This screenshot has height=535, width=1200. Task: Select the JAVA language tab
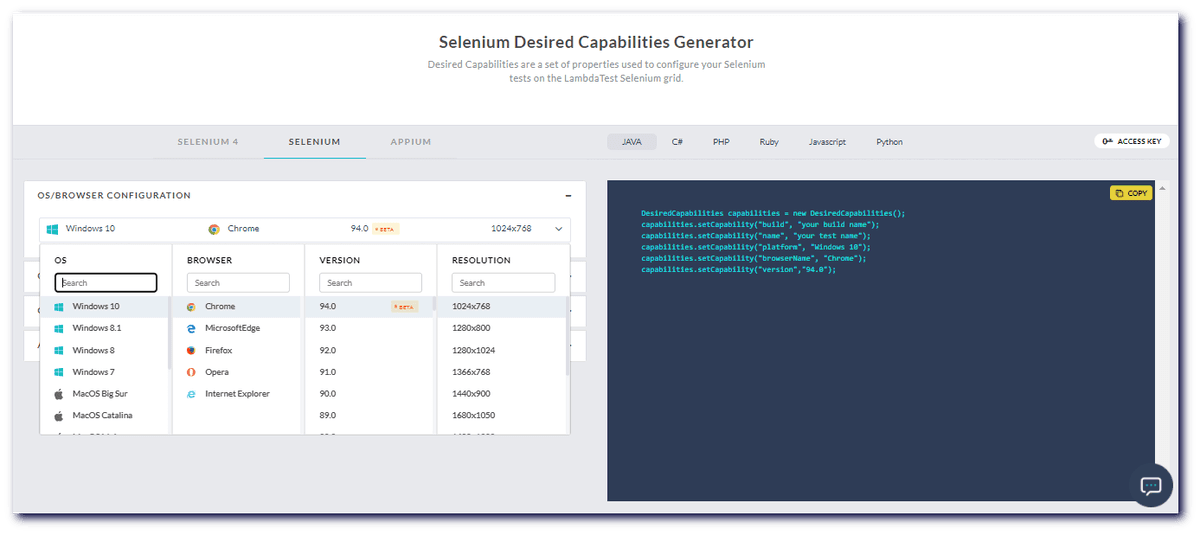click(x=632, y=142)
